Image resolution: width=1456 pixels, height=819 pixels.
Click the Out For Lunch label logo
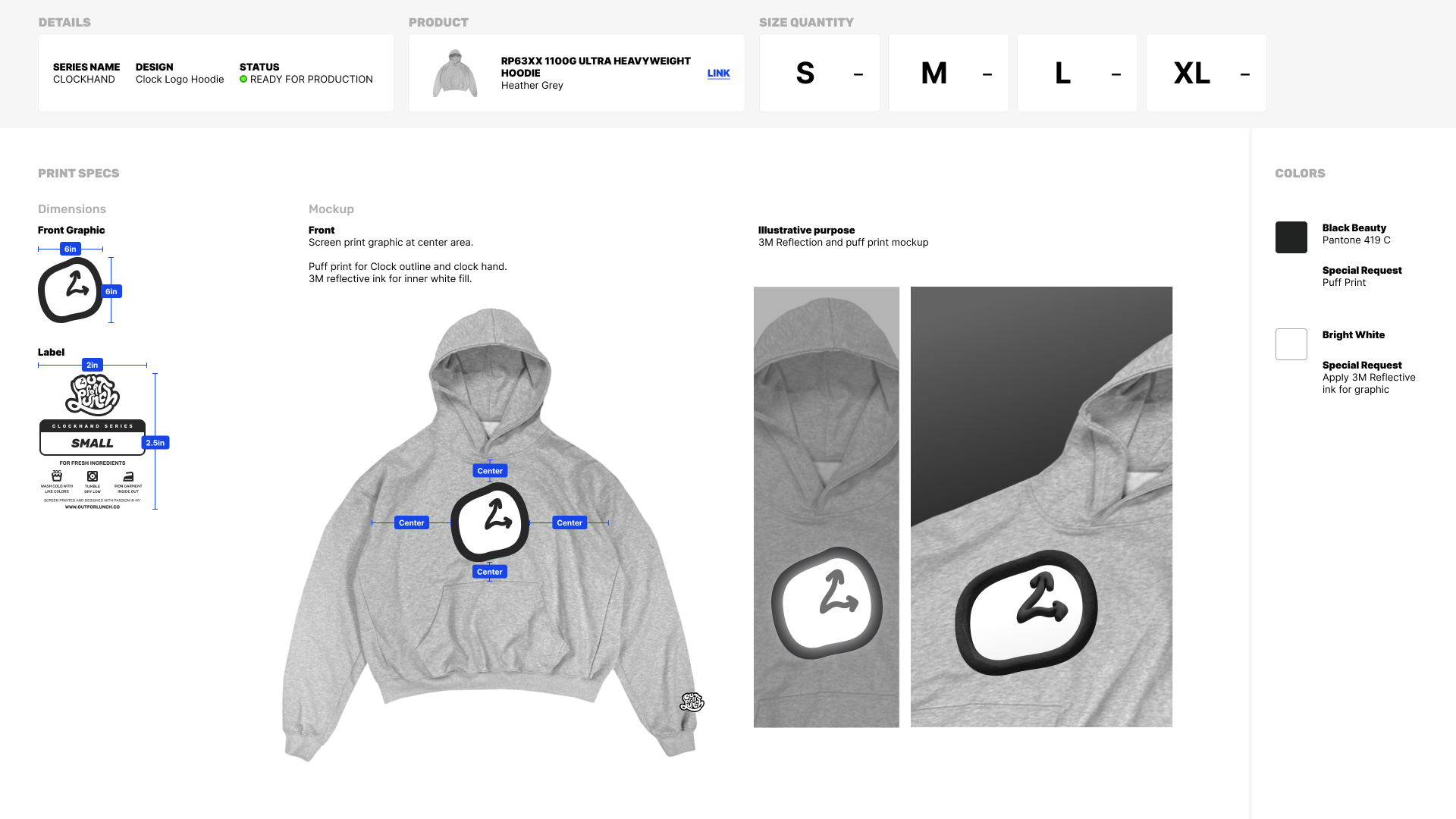tap(93, 394)
